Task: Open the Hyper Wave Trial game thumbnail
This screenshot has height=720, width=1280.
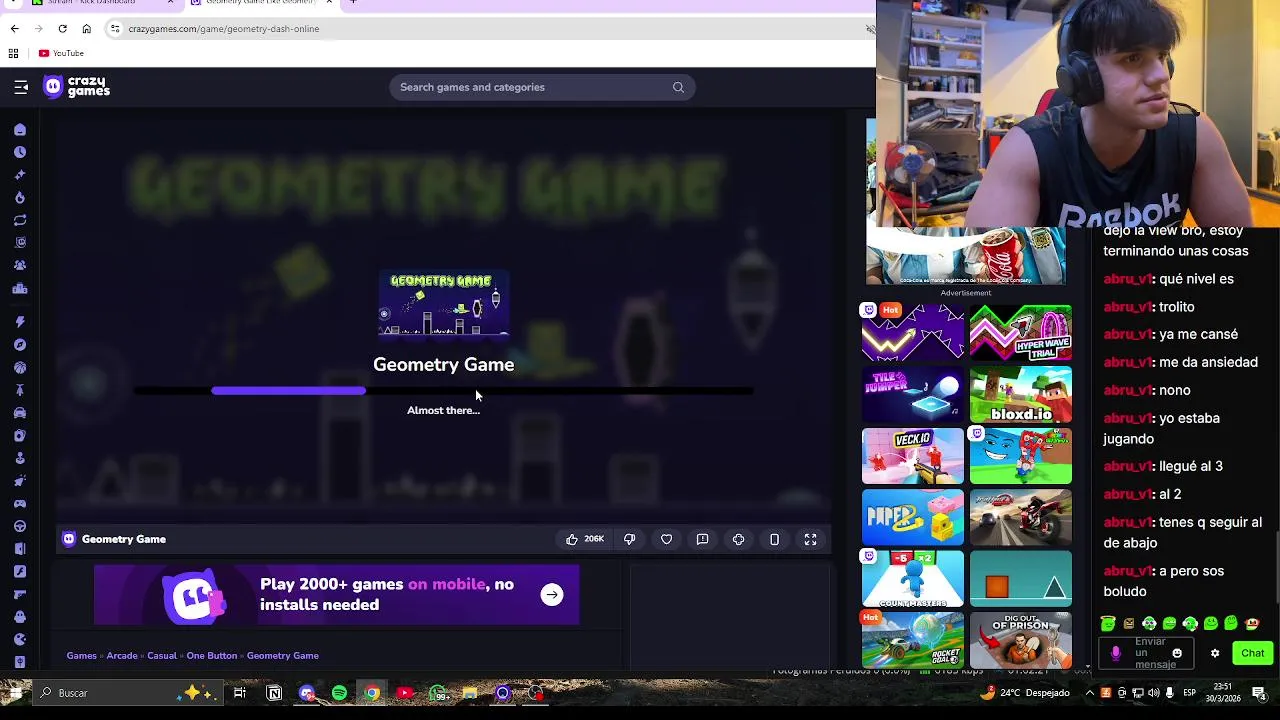Action: pyautogui.click(x=1021, y=332)
